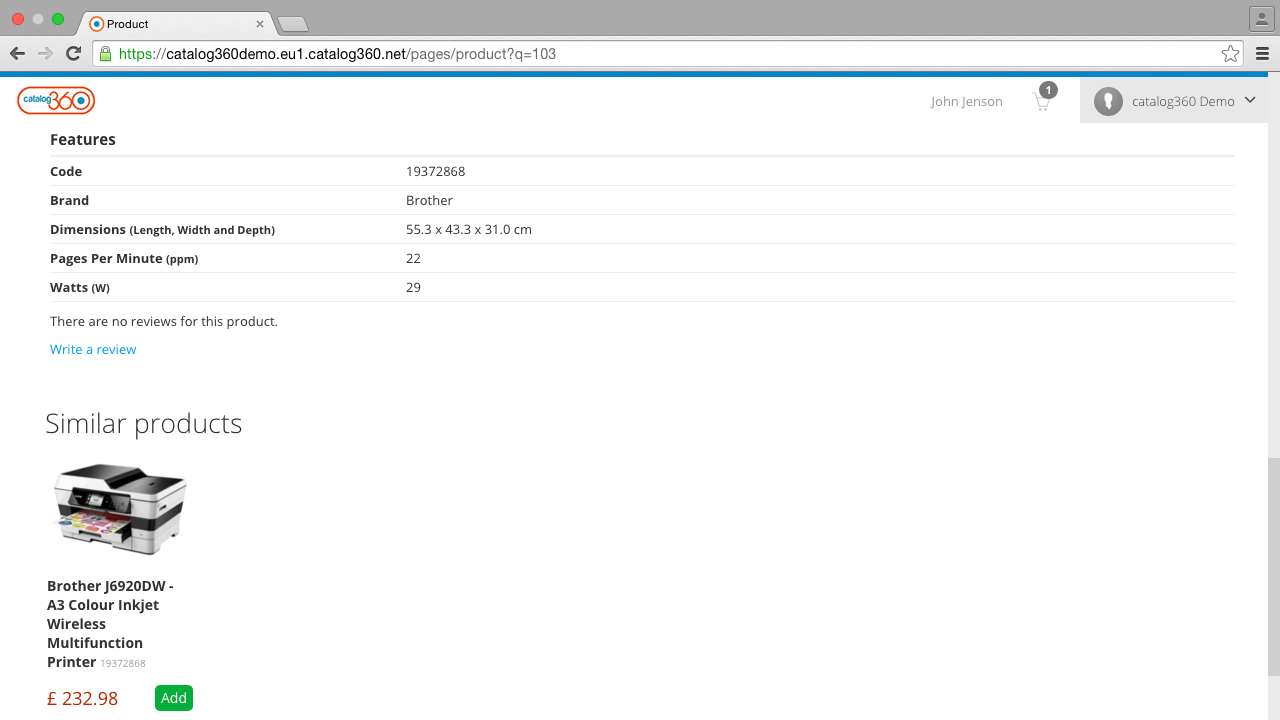Click the Pages Per Minute value 22
This screenshot has height=720, width=1280.
click(x=413, y=258)
